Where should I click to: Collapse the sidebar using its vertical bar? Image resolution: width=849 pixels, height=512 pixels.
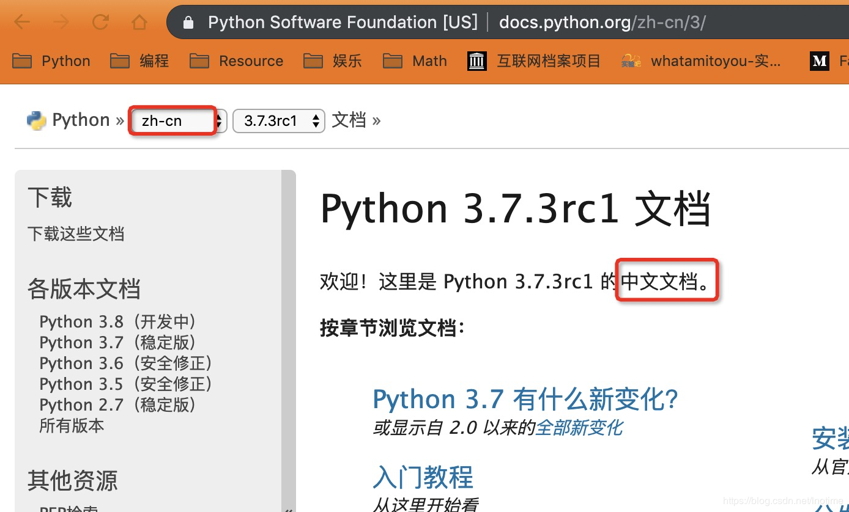[289, 341]
